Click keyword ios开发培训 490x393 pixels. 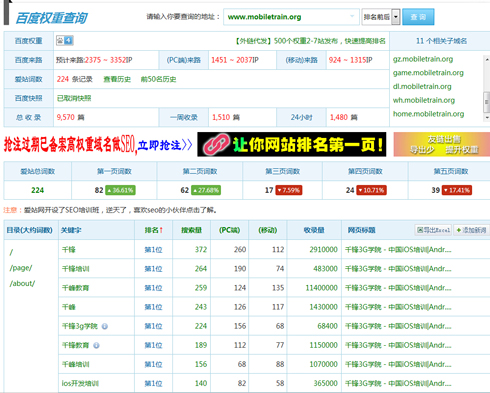[80, 383]
